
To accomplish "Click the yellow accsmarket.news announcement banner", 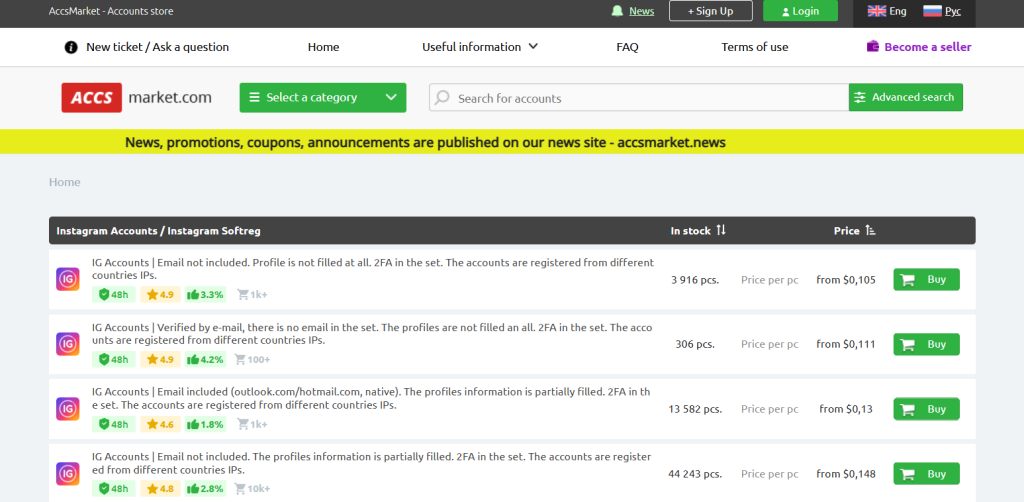I will [512, 142].
